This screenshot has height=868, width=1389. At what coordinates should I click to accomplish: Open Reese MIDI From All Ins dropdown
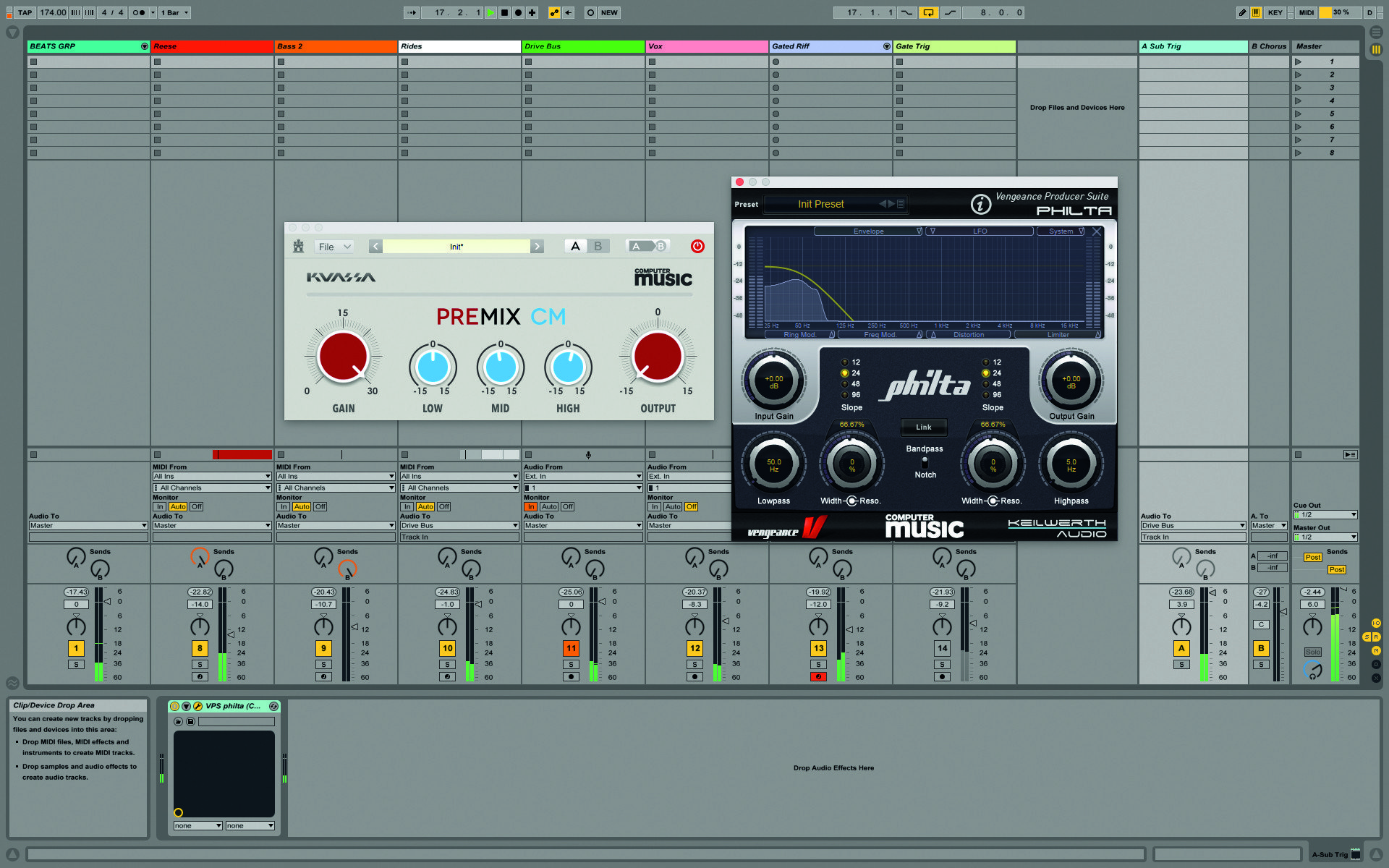[x=211, y=476]
